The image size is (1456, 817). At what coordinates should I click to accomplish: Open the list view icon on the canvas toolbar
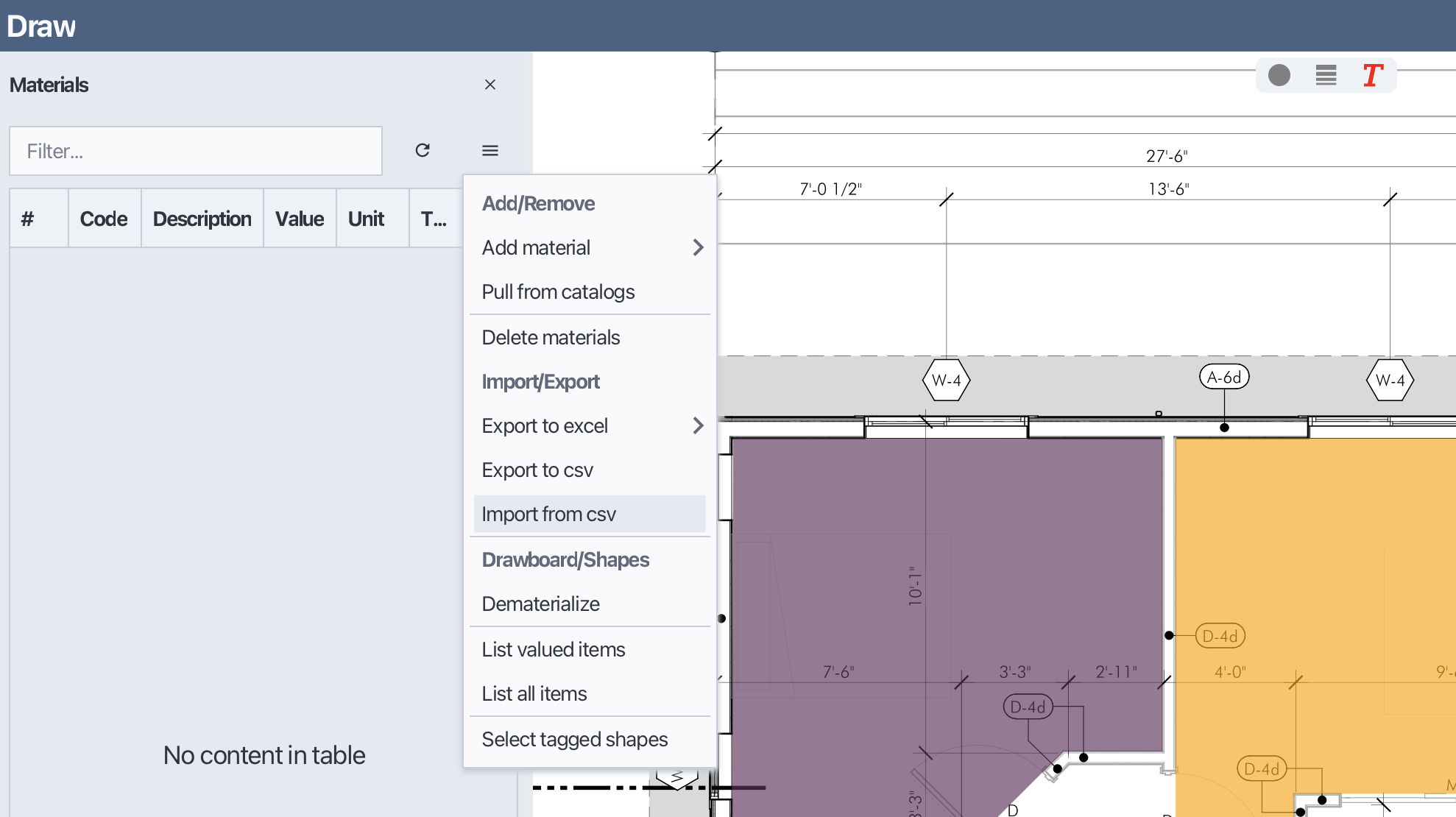(1325, 75)
